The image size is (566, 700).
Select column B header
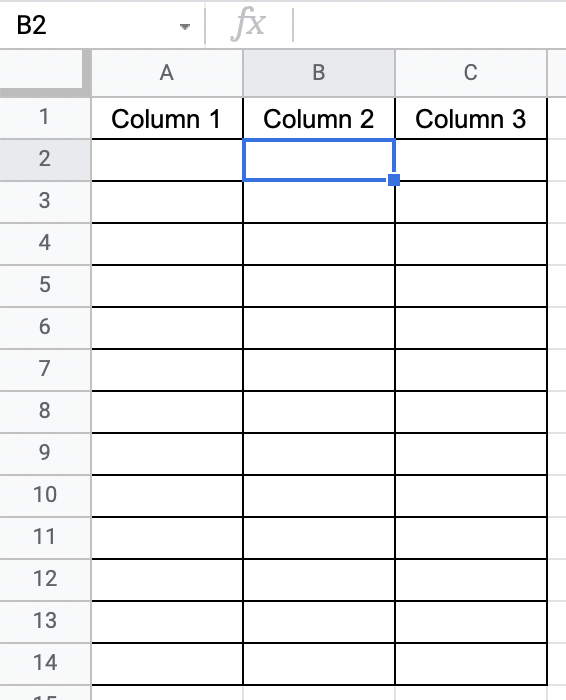[319, 73]
